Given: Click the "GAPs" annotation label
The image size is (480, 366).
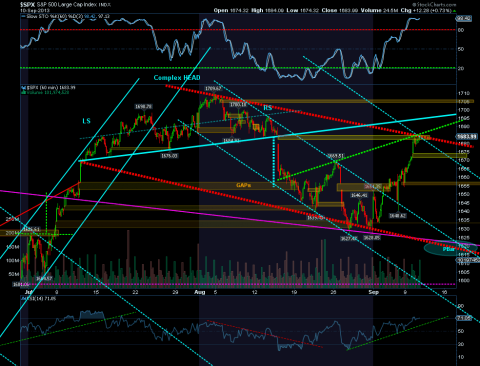Looking at the screenshot, I should pos(244,185).
